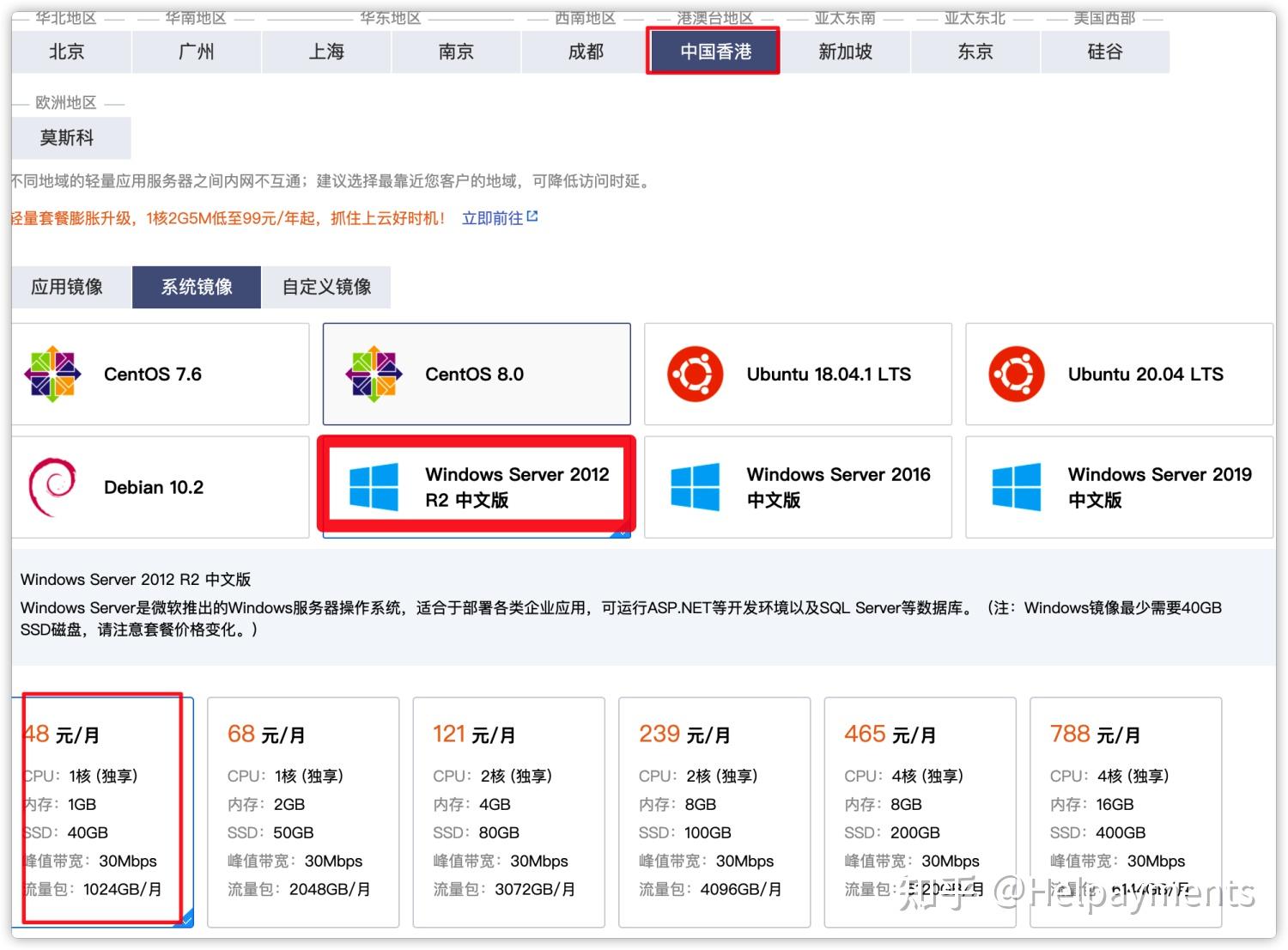Click the CentOS 8.0 logo icon
The height and width of the screenshot is (950, 1288).
(x=374, y=375)
